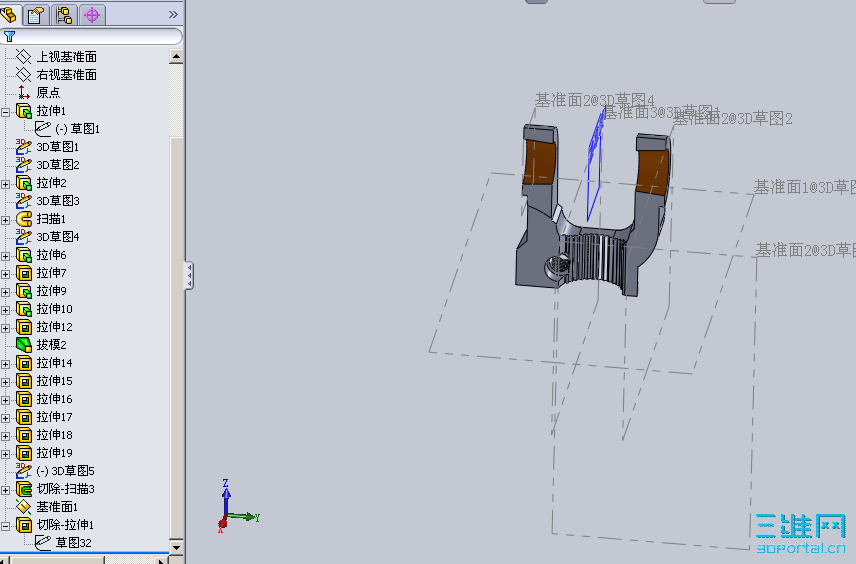Select the 扫描1 sweep feature icon

[x=23, y=219]
